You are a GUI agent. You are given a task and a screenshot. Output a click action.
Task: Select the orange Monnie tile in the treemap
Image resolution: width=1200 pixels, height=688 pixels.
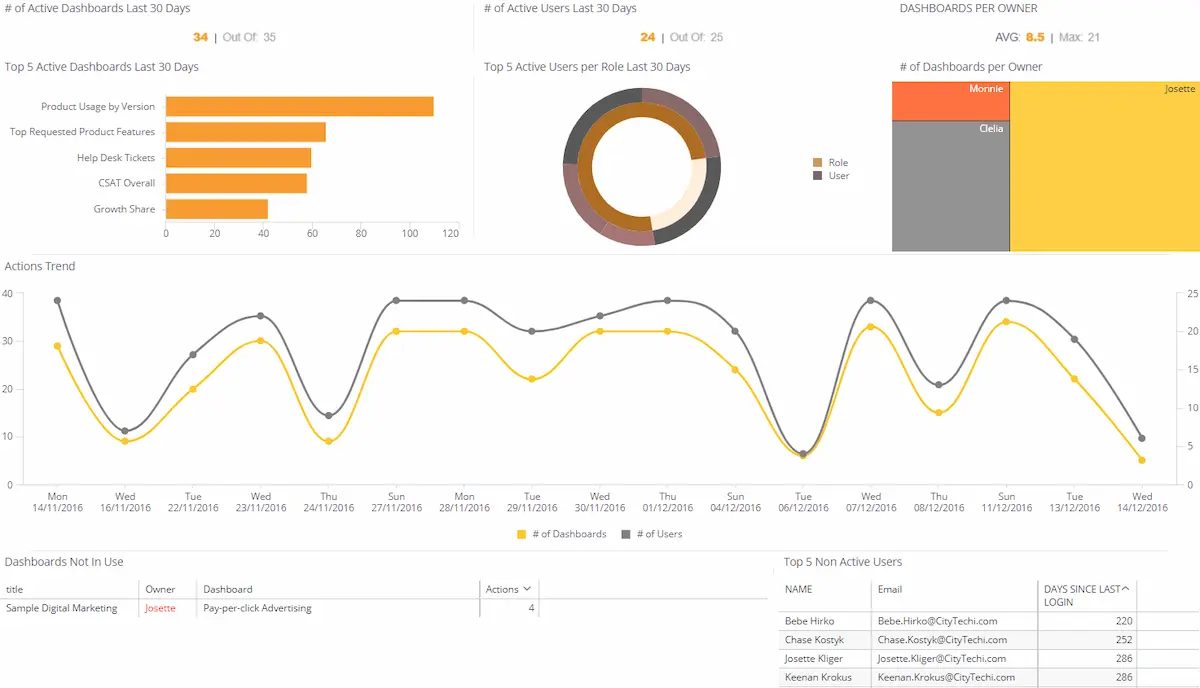[x=950, y=100]
